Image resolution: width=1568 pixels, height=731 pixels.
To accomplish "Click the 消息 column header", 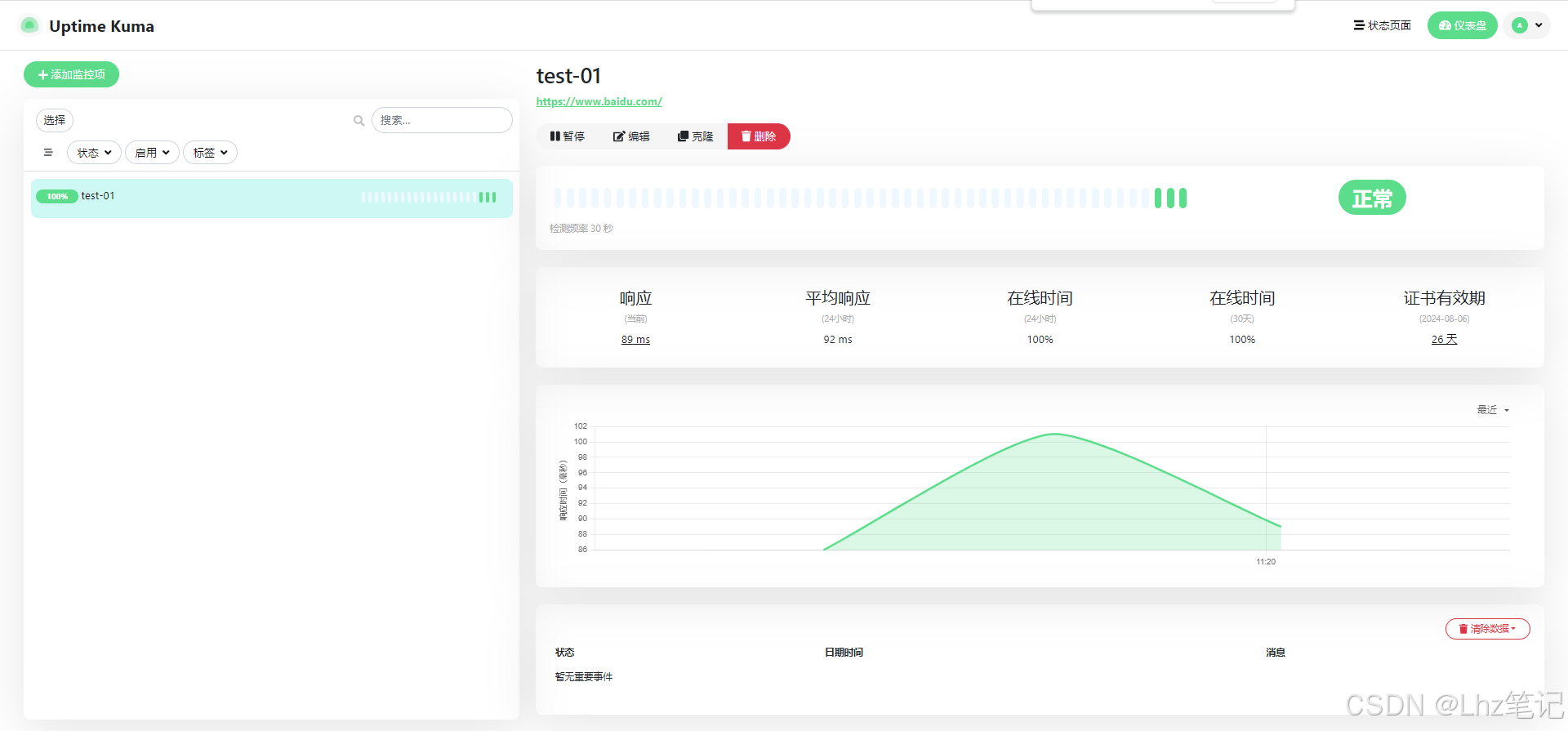I will point(1276,653).
